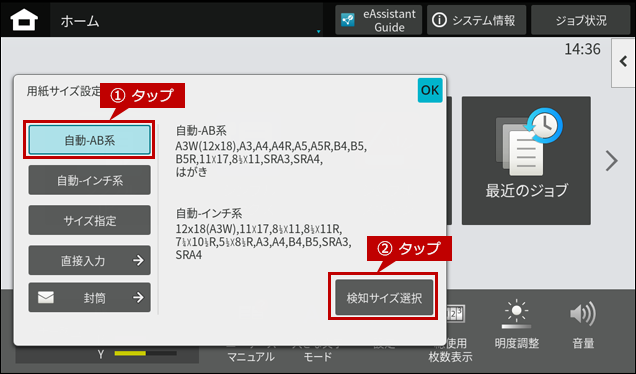Open 直接入力 size entry

point(90,260)
